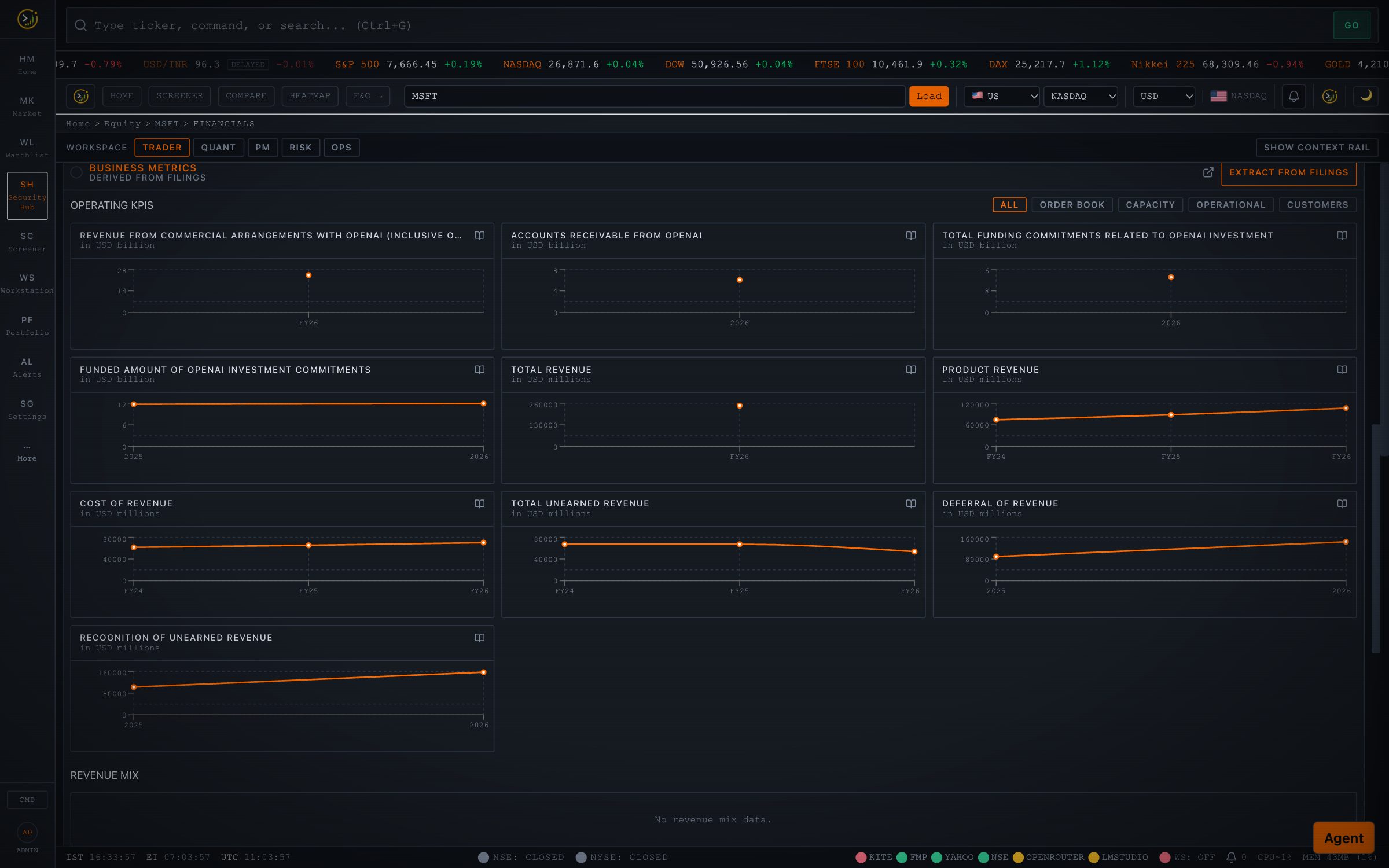Toggle the Business Metrics circle selector
This screenshot has width=1389, height=868.
(x=76, y=172)
